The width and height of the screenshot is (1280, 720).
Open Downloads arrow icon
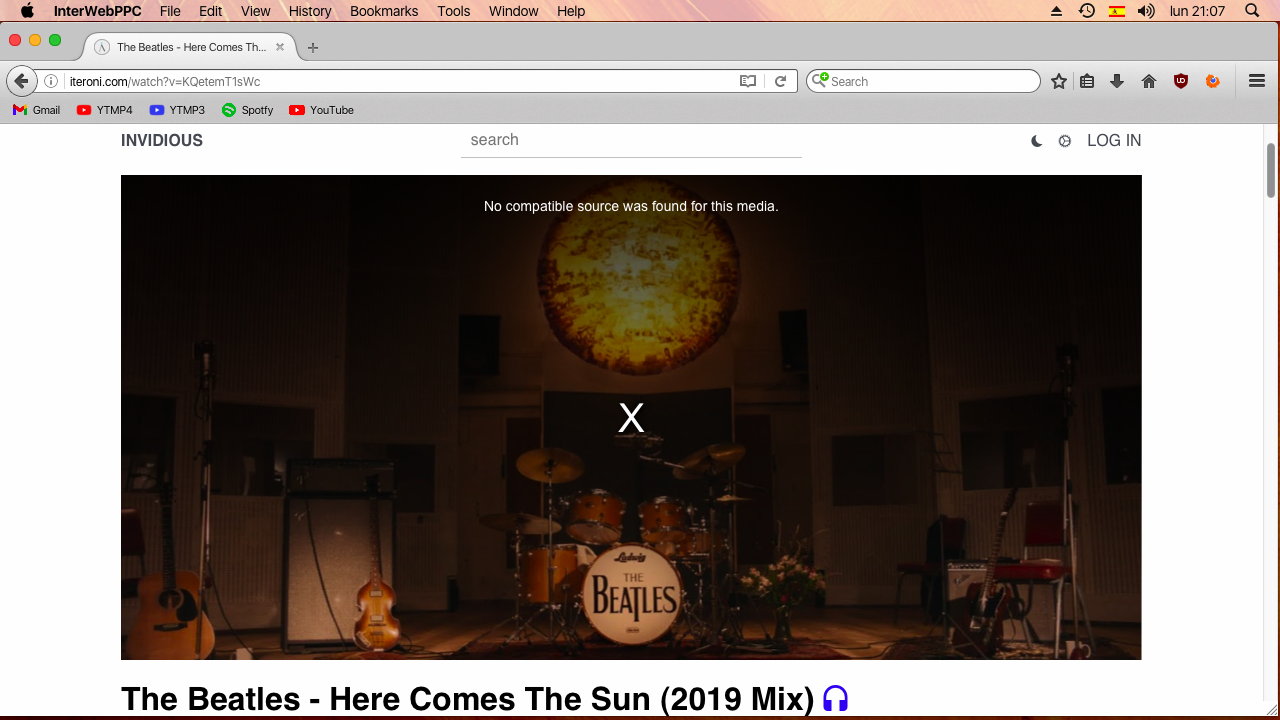(1117, 81)
